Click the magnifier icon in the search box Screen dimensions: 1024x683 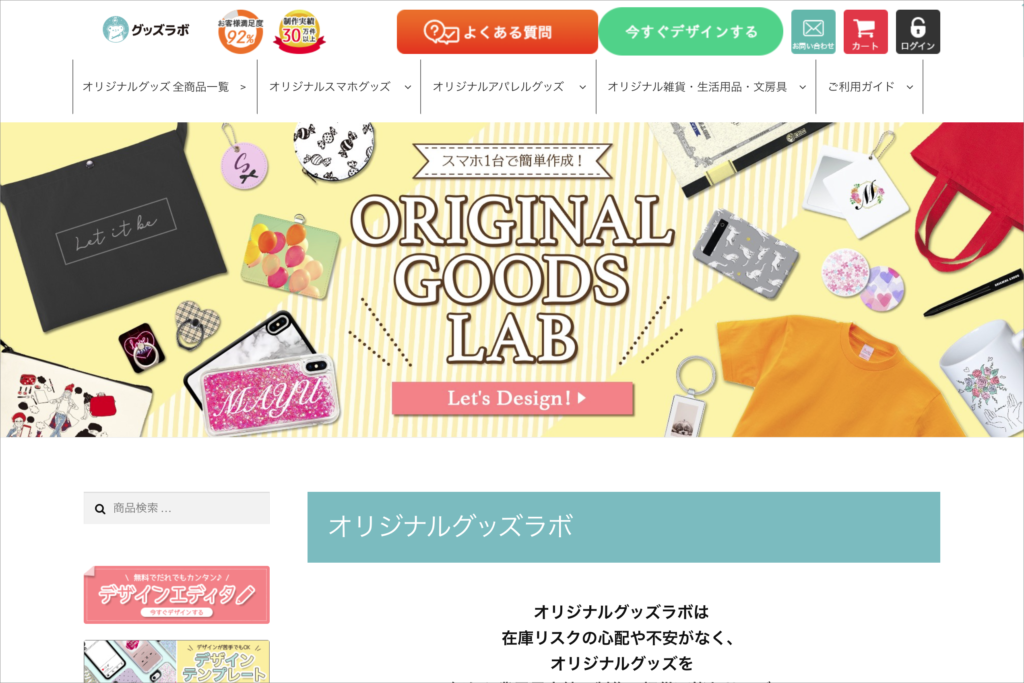click(x=100, y=509)
